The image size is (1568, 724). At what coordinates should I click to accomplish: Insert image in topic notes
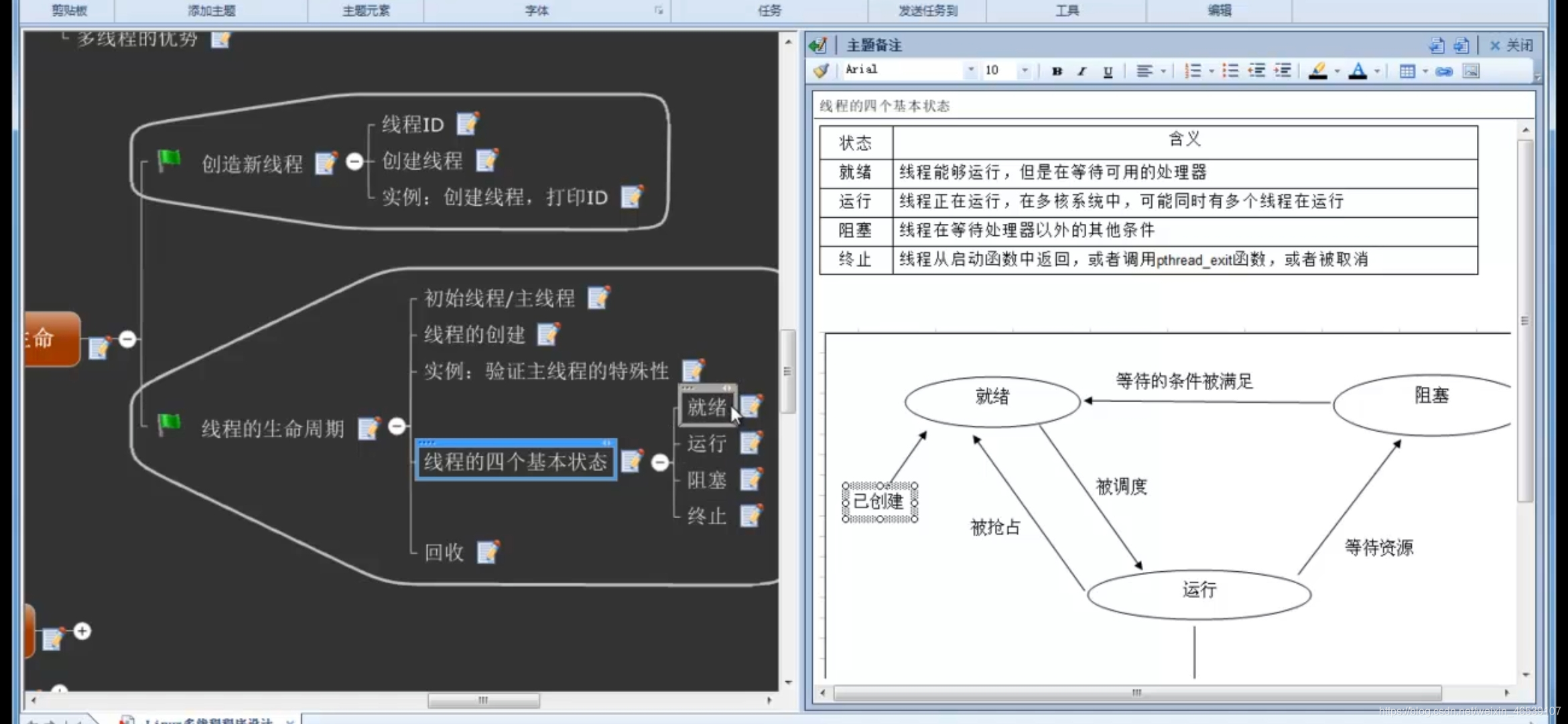[x=1471, y=71]
